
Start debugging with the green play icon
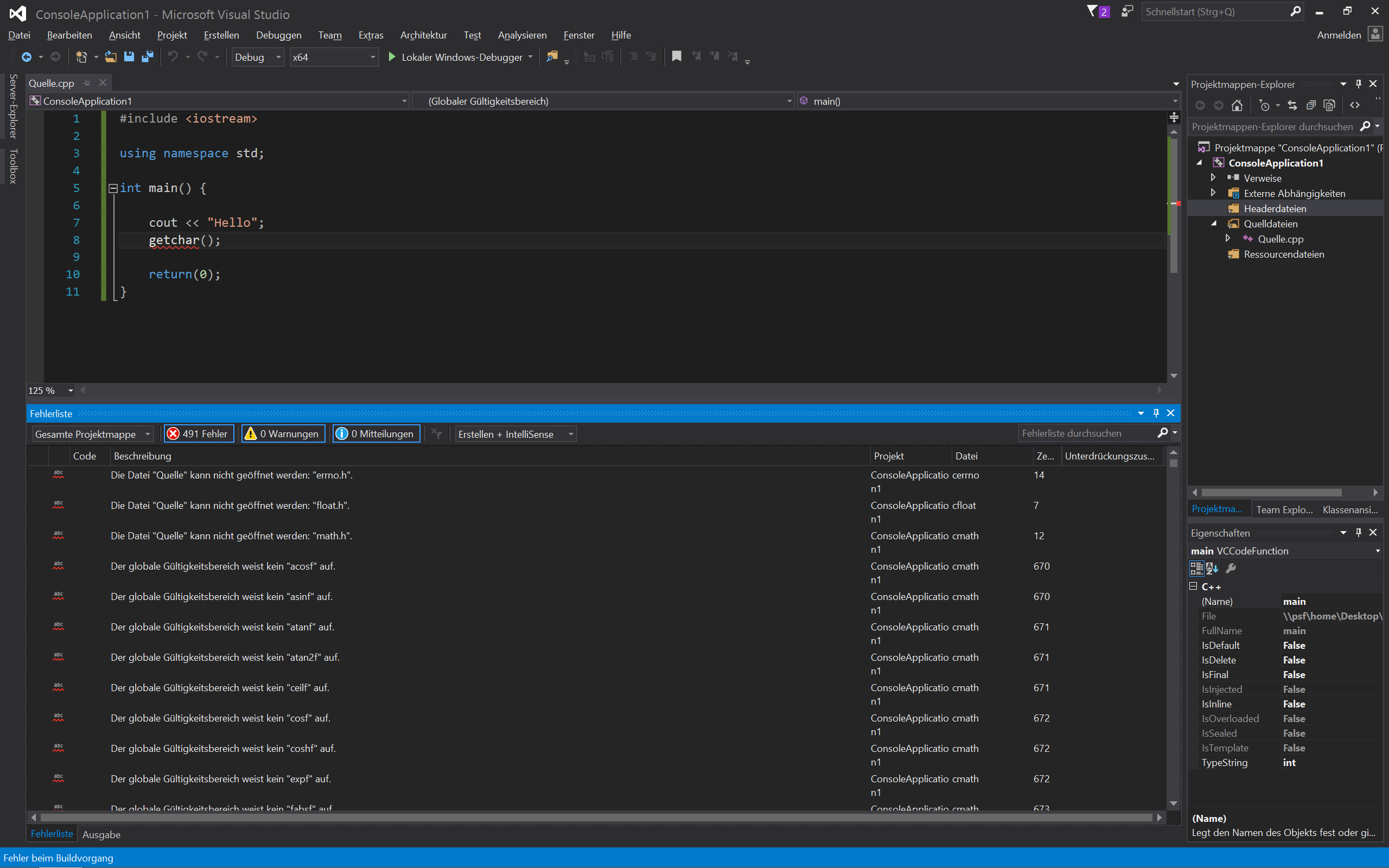point(392,57)
